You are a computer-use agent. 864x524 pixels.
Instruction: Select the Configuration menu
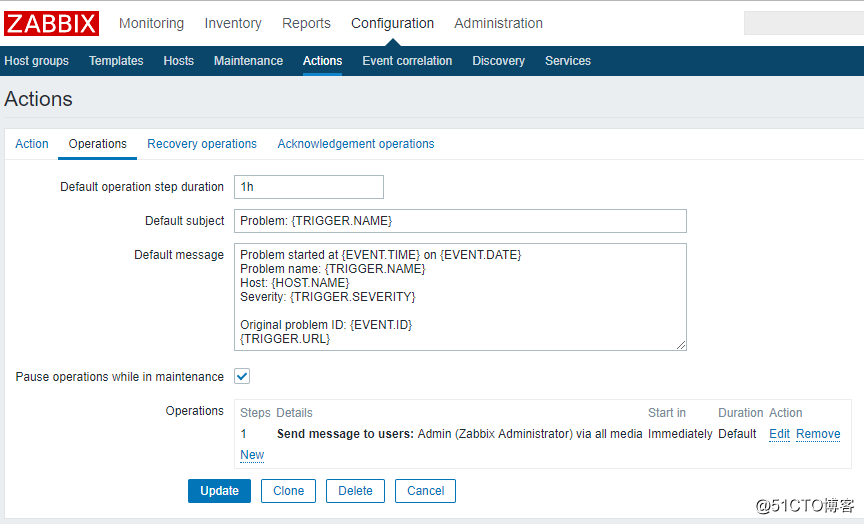coord(392,23)
